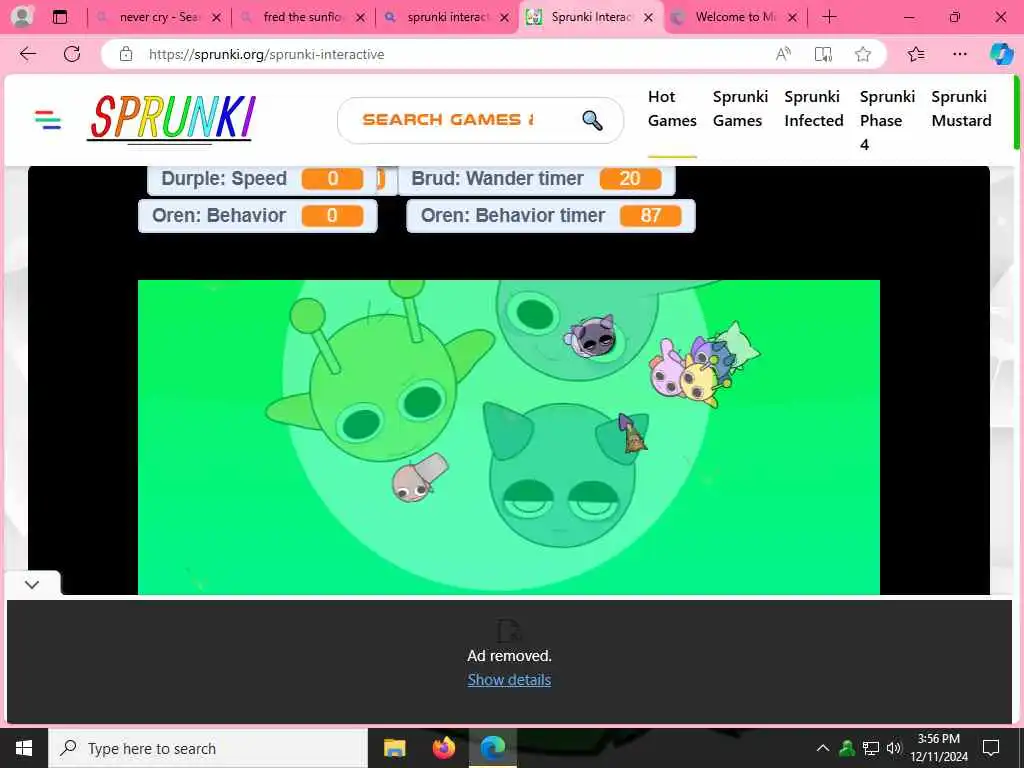This screenshot has width=1024, height=768.
Task: Open the Sprunki hamburger menu
Action: tap(48, 120)
